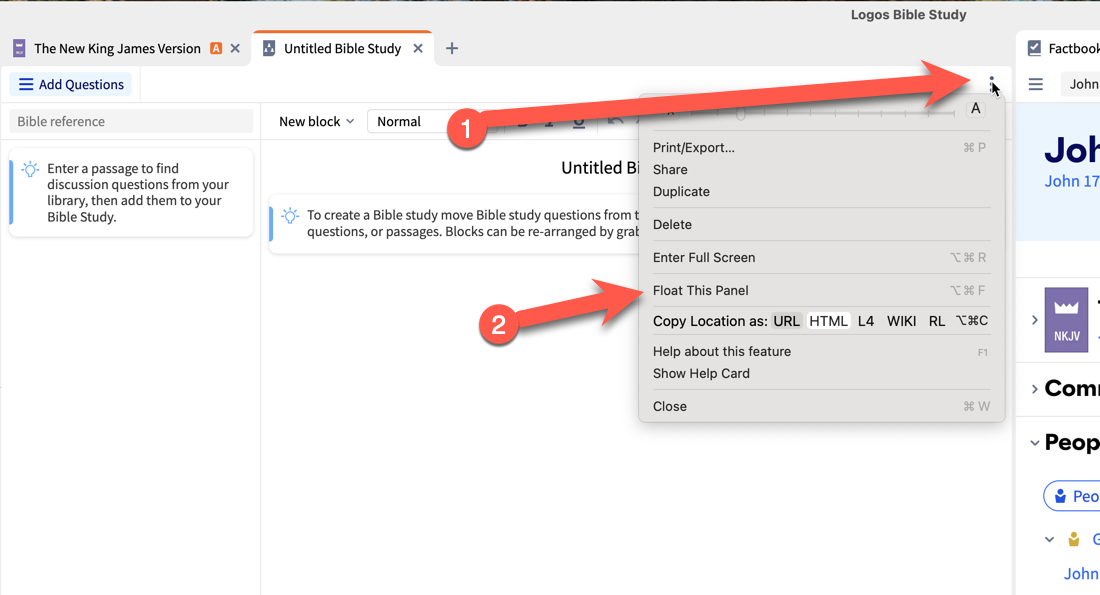This screenshot has width=1100, height=595.
Task: Set copy location format to L4
Action: click(x=866, y=321)
